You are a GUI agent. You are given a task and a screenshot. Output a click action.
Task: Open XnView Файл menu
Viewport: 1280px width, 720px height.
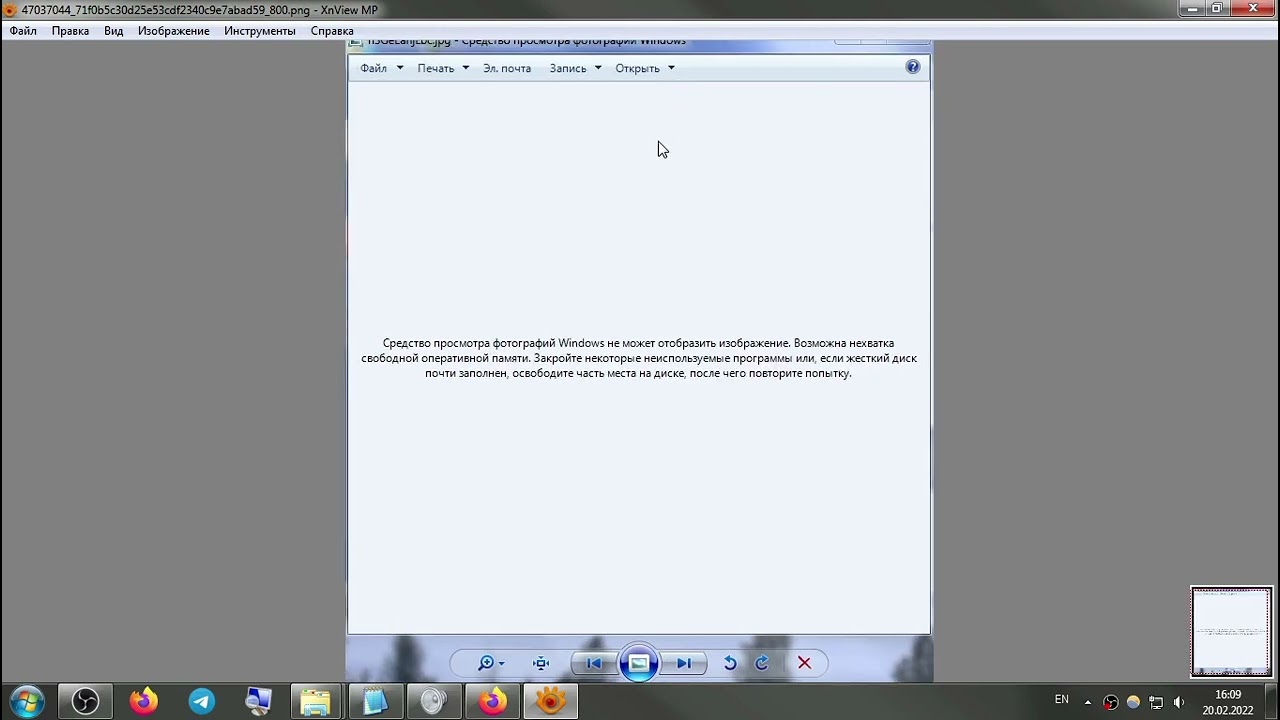pyautogui.click(x=23, y=31)
